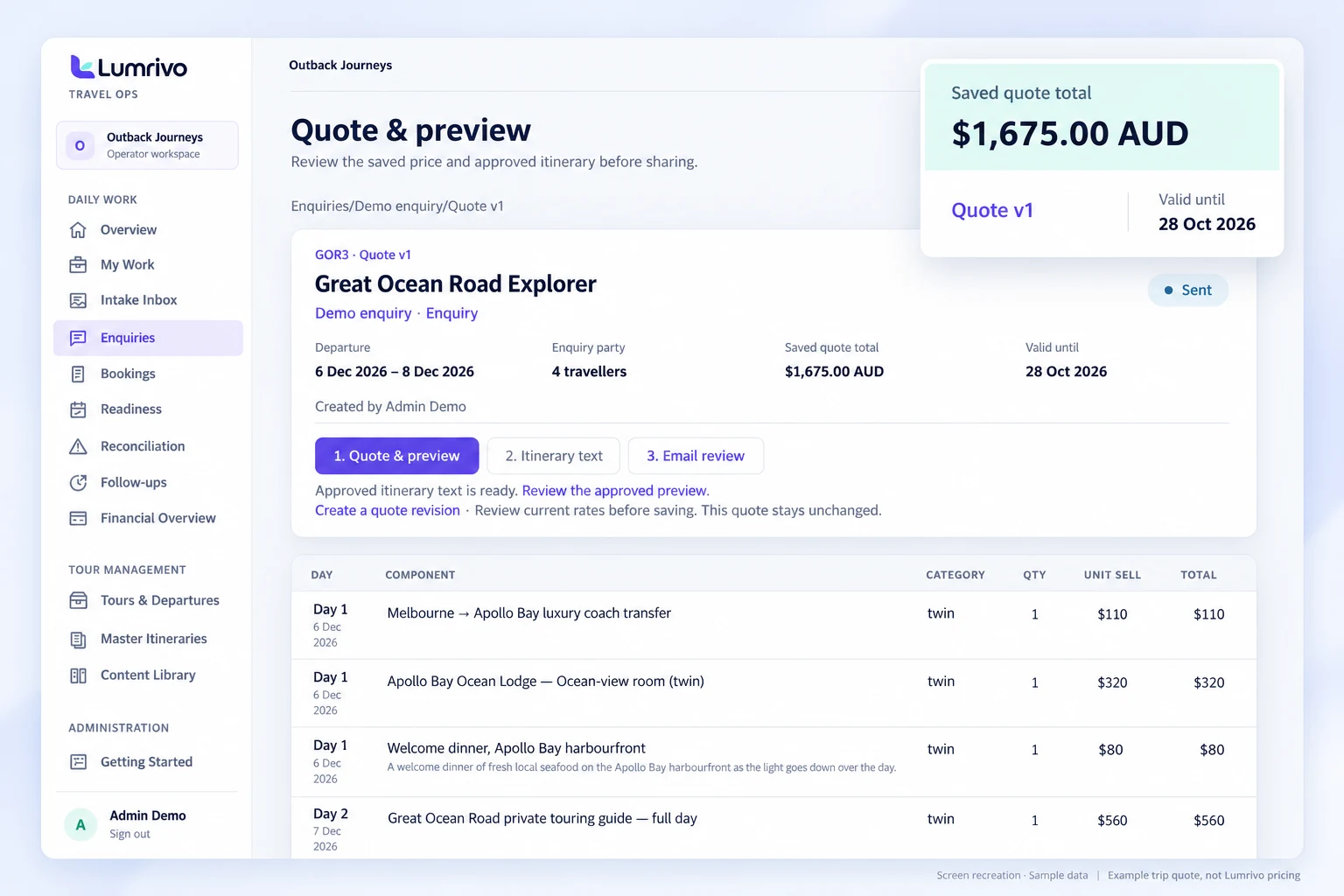1344x896 pixels.
Task: Sign out of Admin Demo
Action: pos(129,835)
